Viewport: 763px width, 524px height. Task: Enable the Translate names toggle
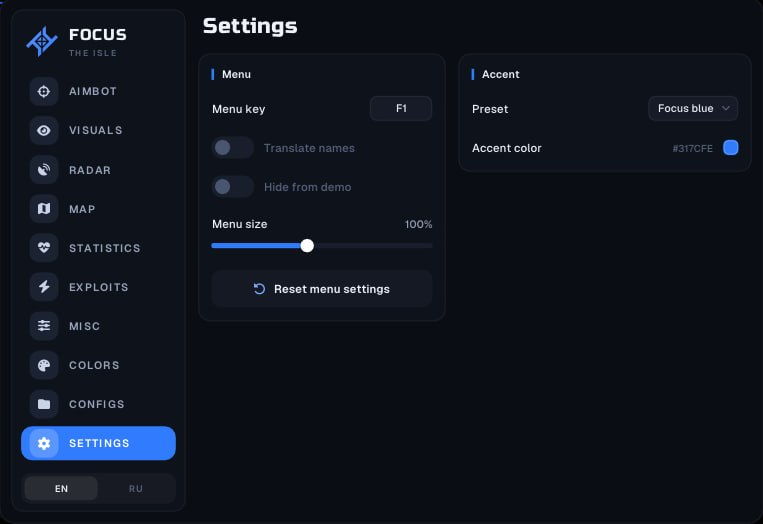[233, 148]
